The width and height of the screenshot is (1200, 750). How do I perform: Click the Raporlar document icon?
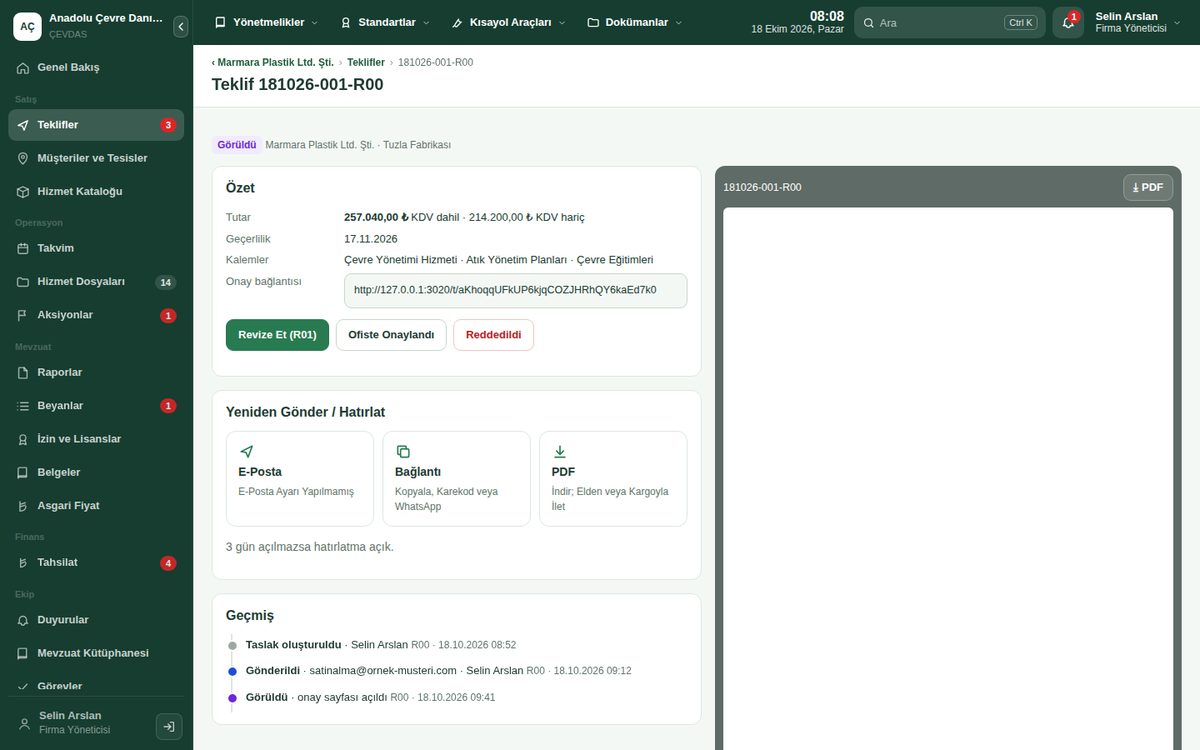tap(23, 372)
